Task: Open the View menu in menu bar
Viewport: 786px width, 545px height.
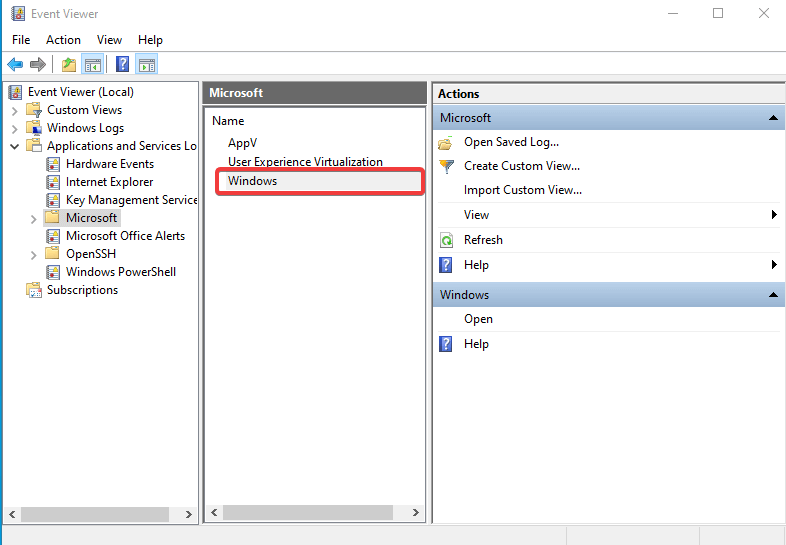Action: pos(109,40)
